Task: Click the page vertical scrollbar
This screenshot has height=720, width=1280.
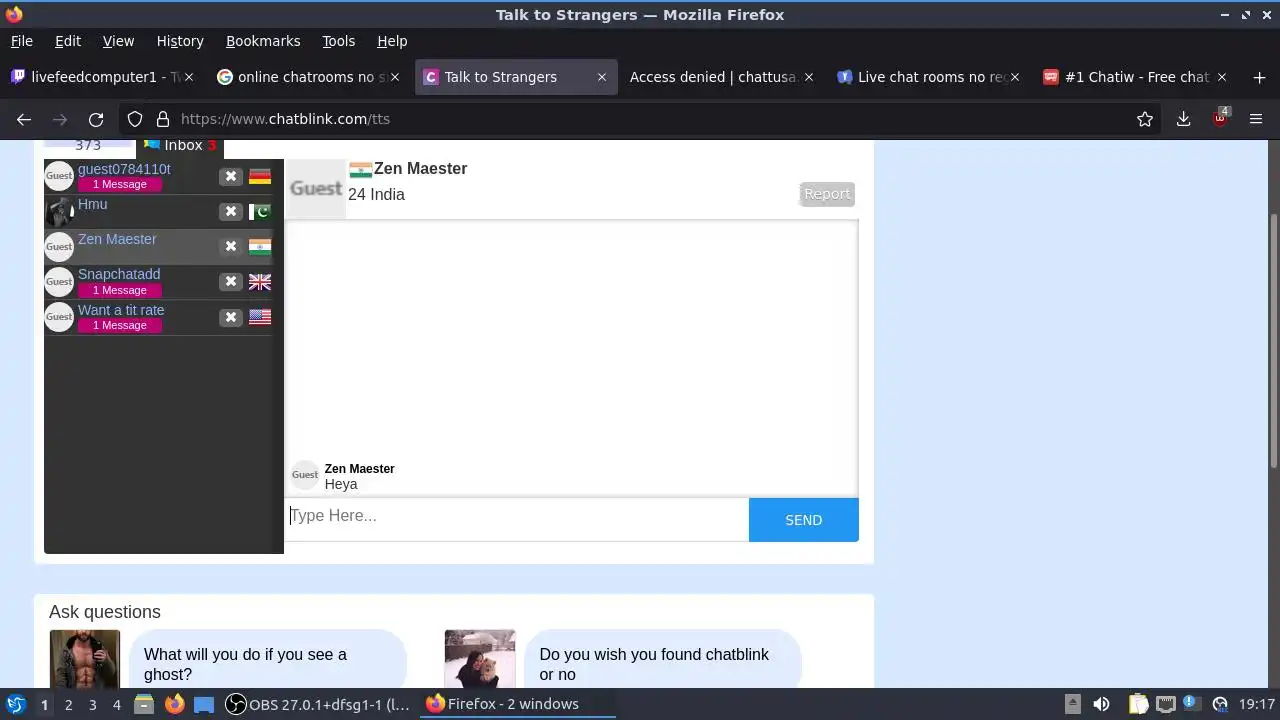Action: [1273, 340]
